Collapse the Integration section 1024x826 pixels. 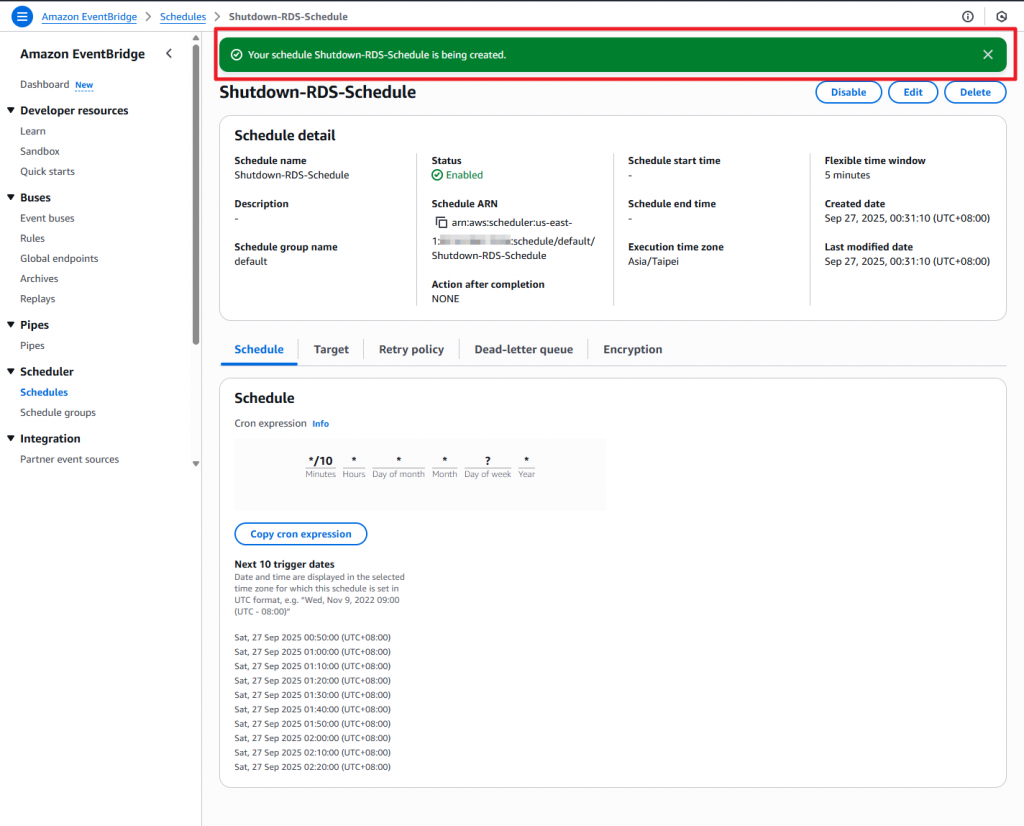10,438
